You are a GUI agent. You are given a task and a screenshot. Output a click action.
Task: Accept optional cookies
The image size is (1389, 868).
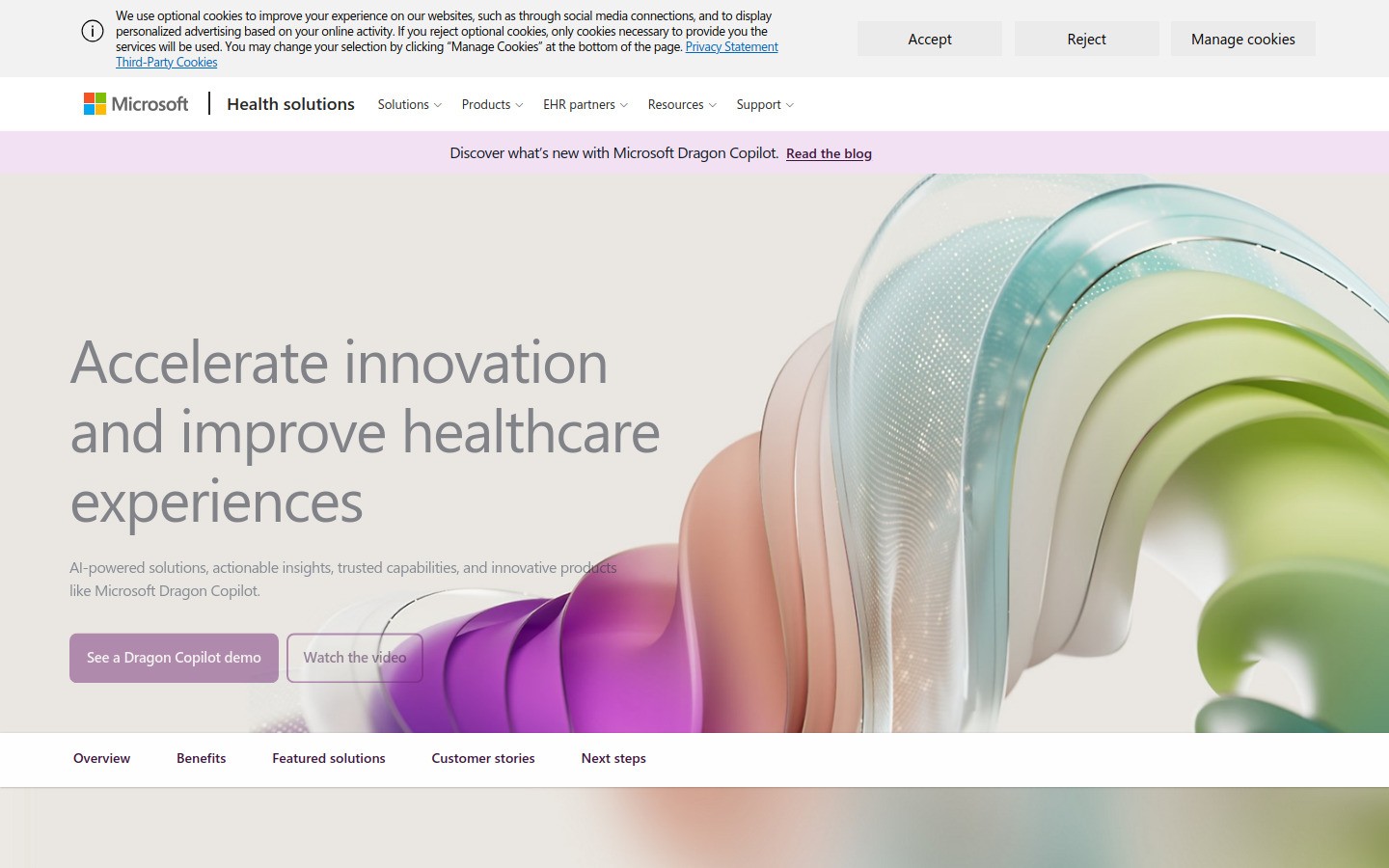tap(930, 39)
